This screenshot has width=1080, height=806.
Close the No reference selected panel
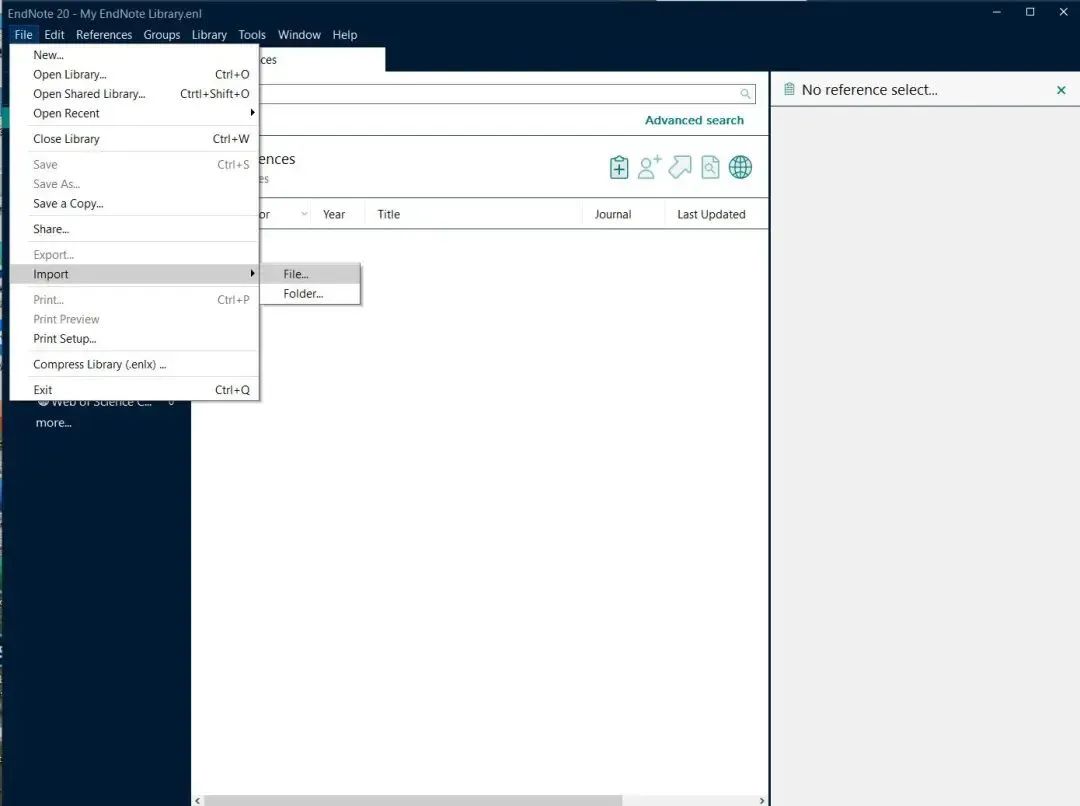(1061, 90)
